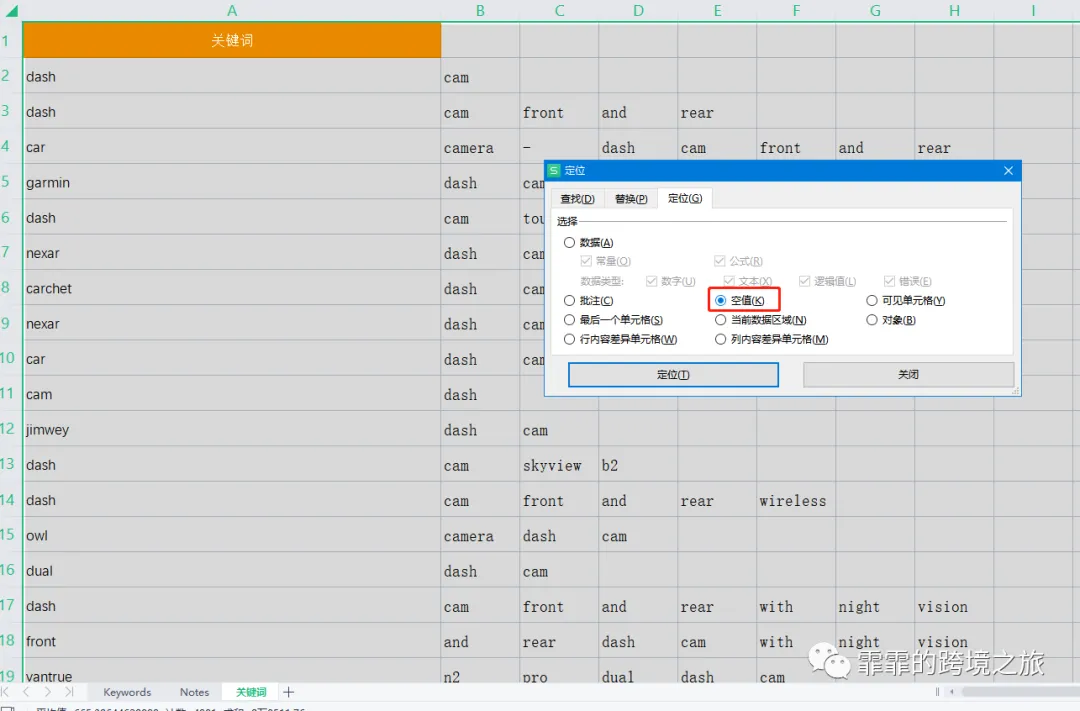
Task: Open the 定位(G) tab in the dialog
Action: point(685,198)
